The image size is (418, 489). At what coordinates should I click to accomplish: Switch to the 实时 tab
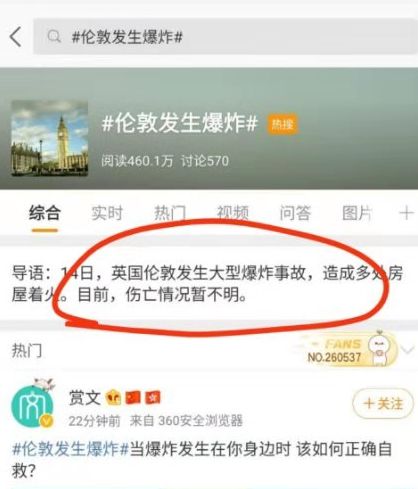pos(107,213)
